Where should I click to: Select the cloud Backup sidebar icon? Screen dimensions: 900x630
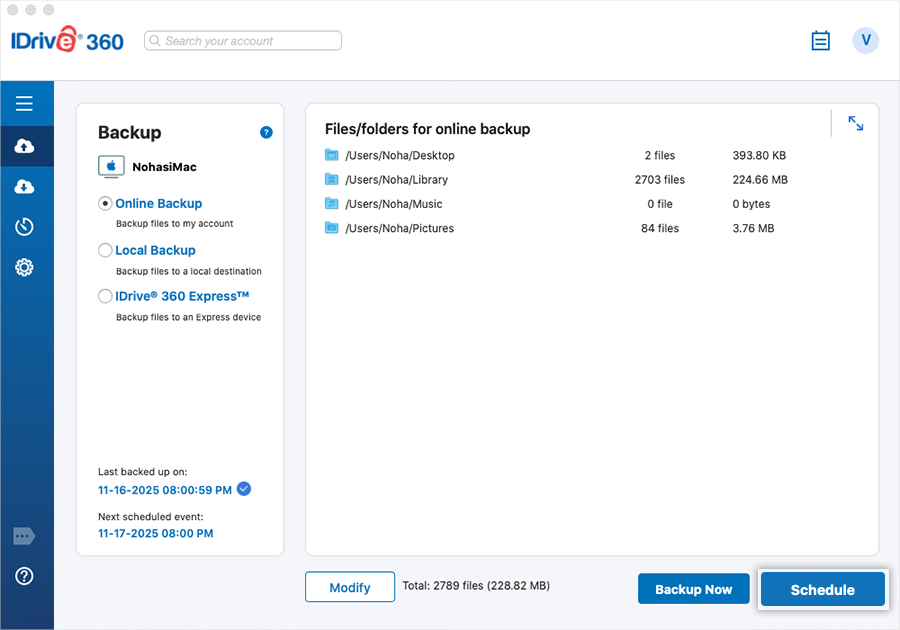tap(25, 147)
